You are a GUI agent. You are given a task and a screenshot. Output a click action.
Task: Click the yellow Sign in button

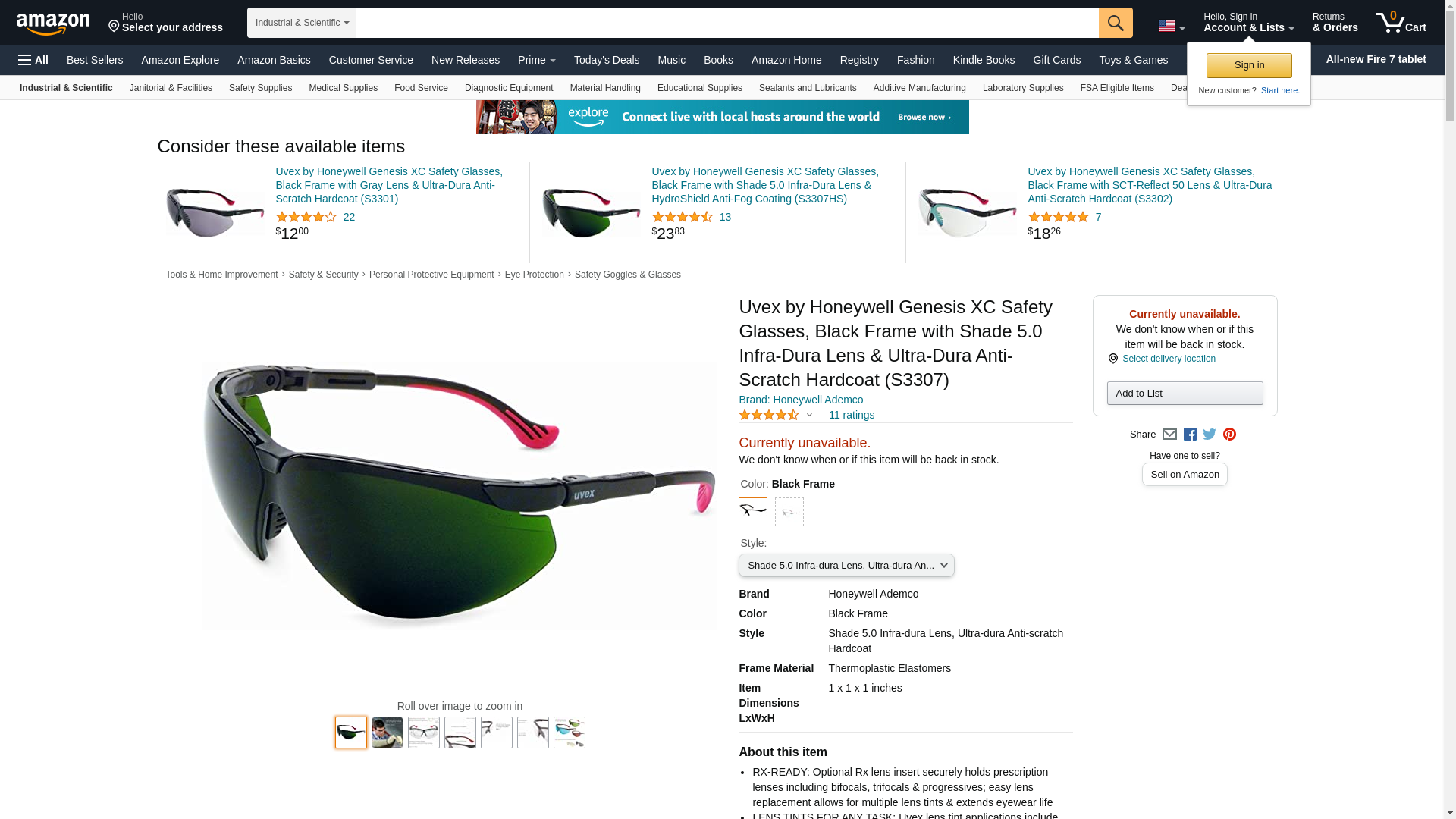click(x=1249, y=65)
